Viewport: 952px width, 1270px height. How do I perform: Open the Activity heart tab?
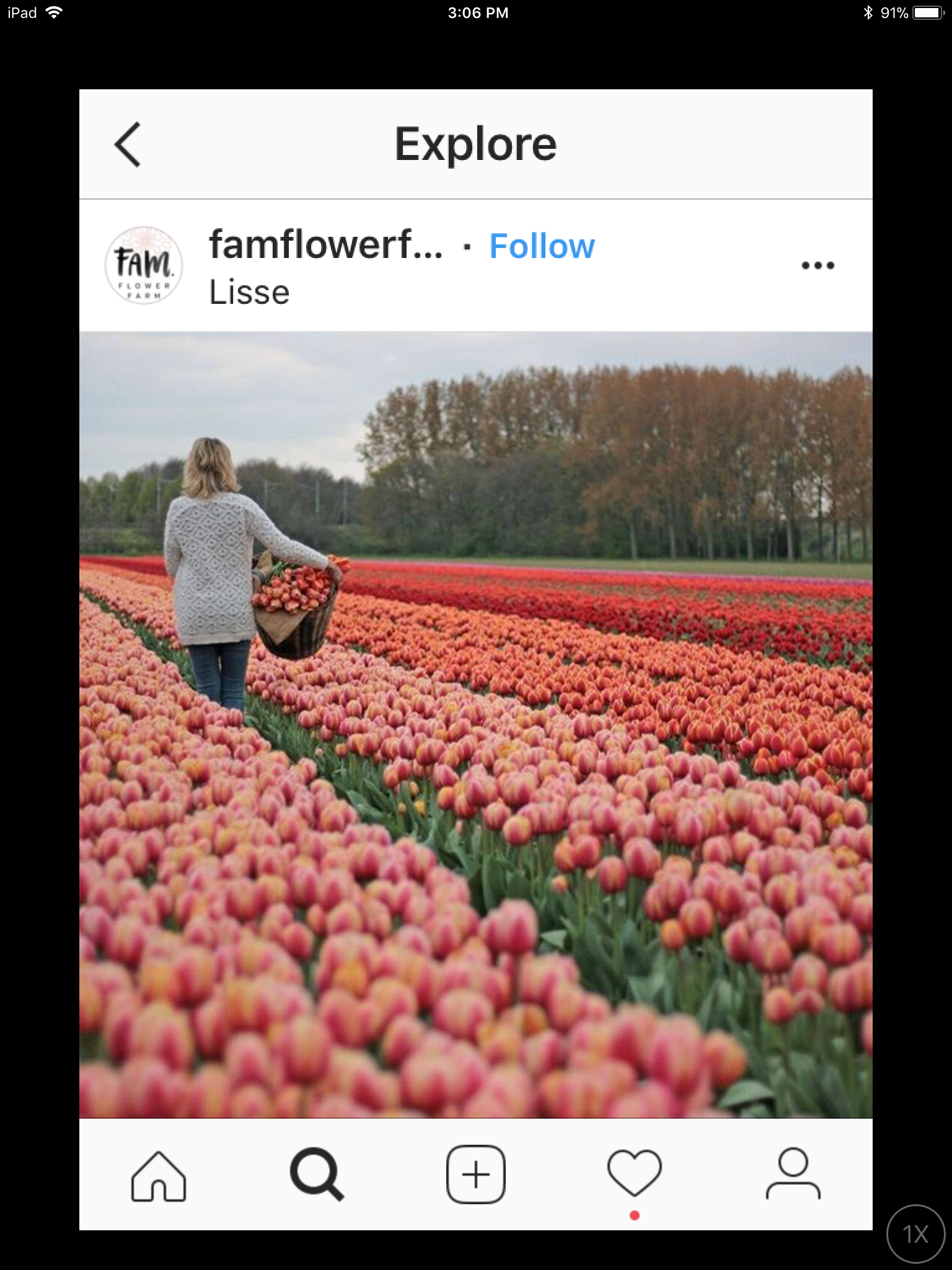coord(634,1173)
